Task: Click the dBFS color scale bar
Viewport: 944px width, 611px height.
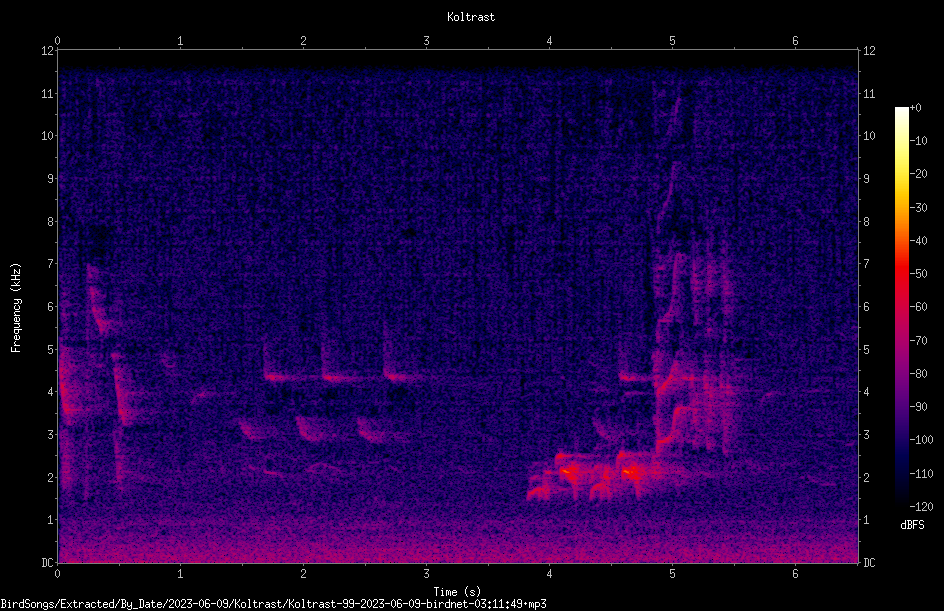Action: (x=901, y=307)
